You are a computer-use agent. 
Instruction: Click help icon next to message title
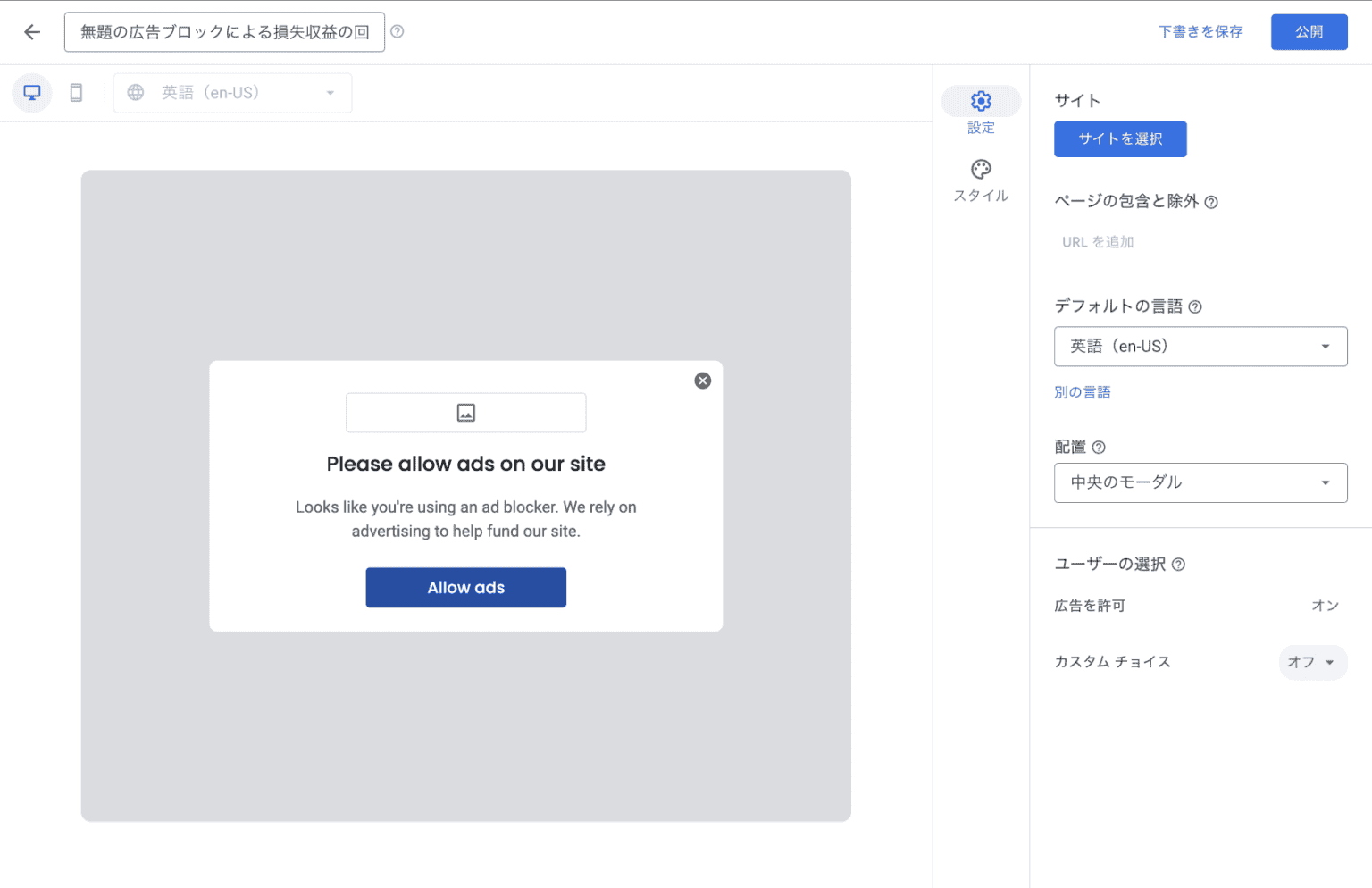click(x=397, y=31)
